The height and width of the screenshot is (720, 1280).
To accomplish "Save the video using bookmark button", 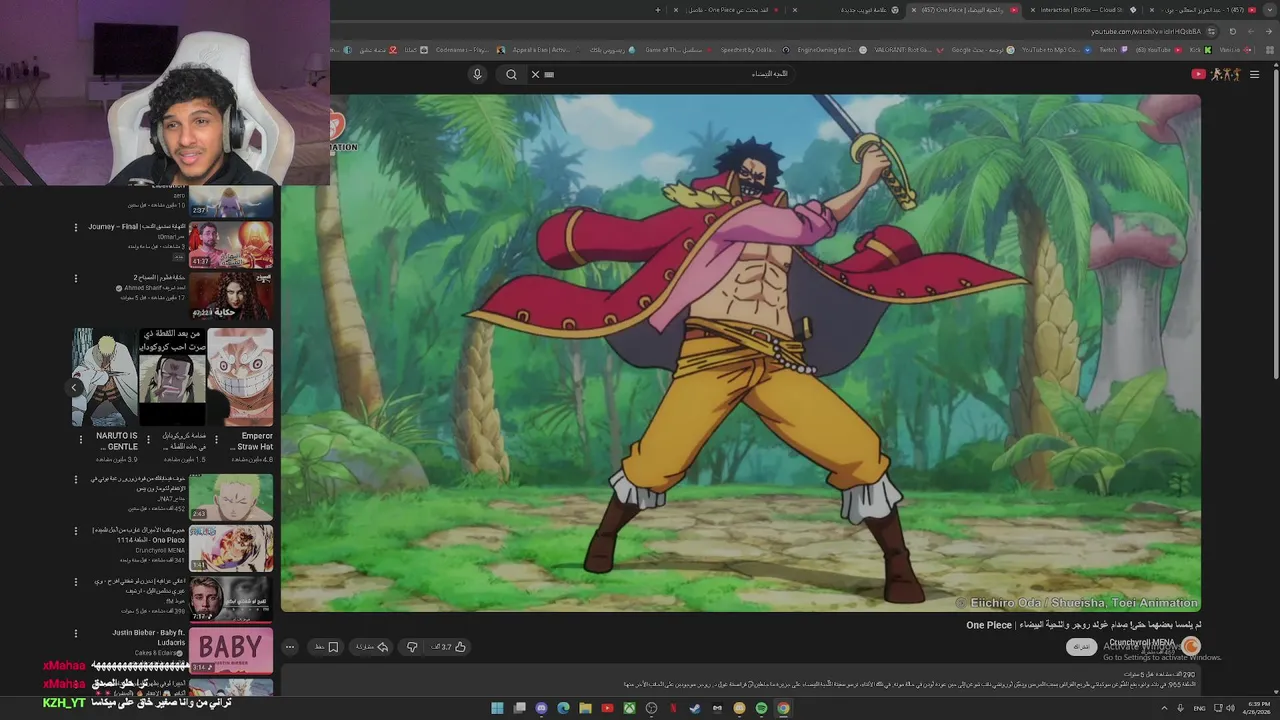I will pos(327,647).
